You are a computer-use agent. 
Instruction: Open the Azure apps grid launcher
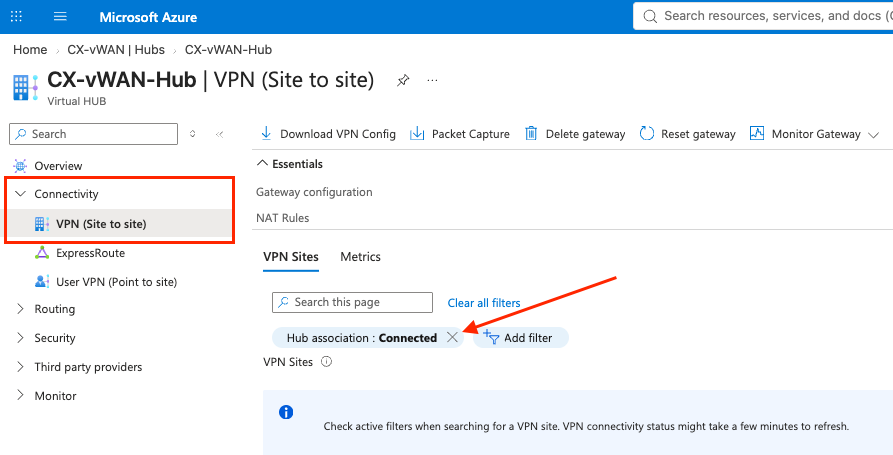[17, 17]
